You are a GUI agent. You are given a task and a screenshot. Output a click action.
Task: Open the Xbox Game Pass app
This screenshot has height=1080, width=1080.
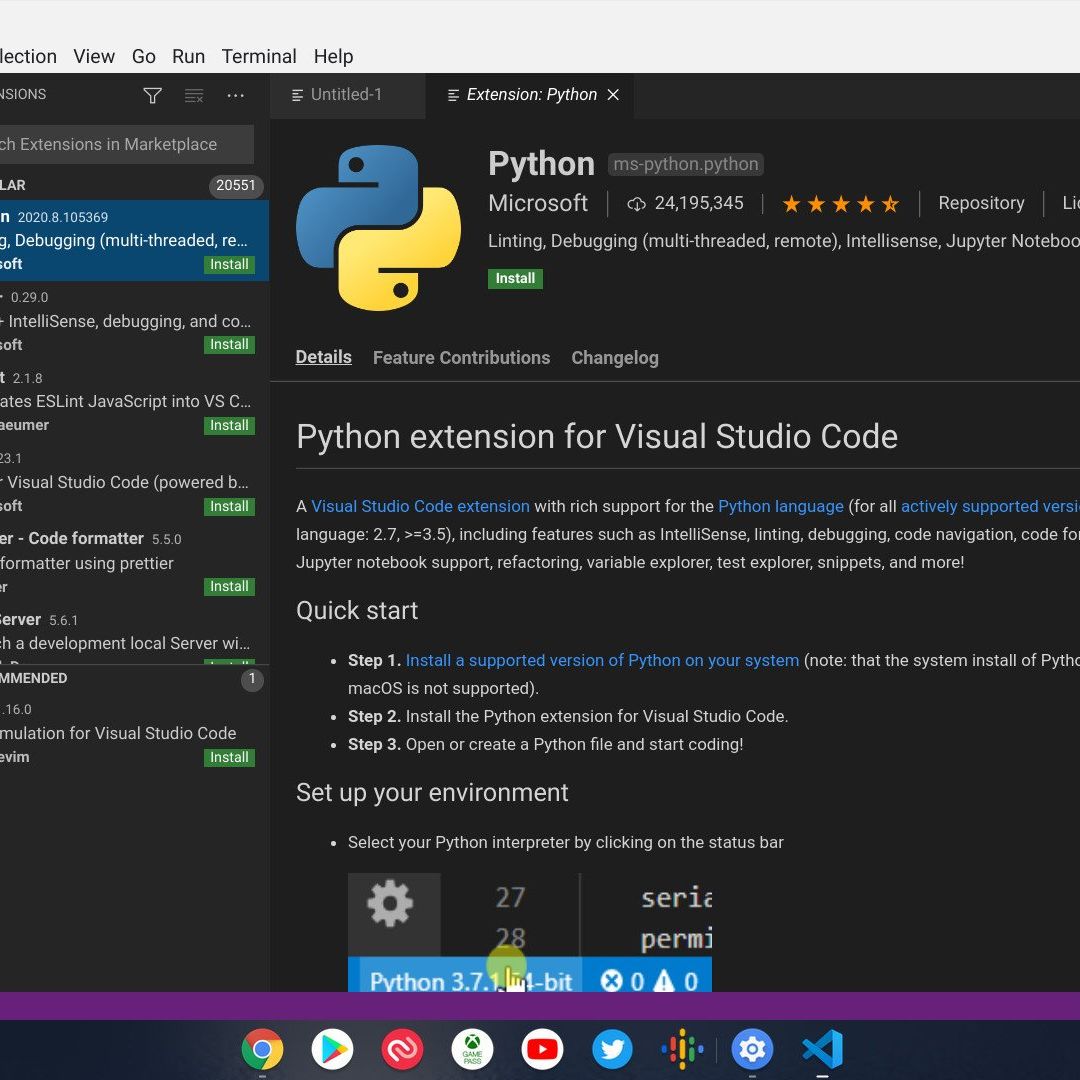coord(472,1049)
